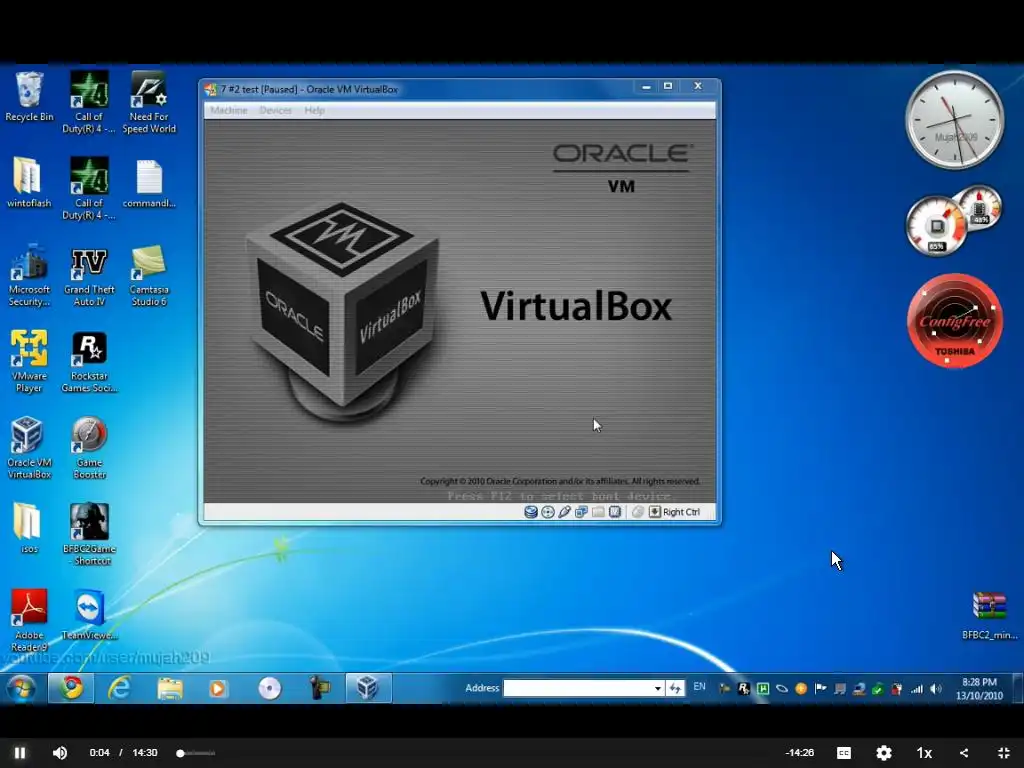Select the Grand Theft Auto IV shortcut
The width and height of the screenshot is (1024, 768).
coord(89,275)
